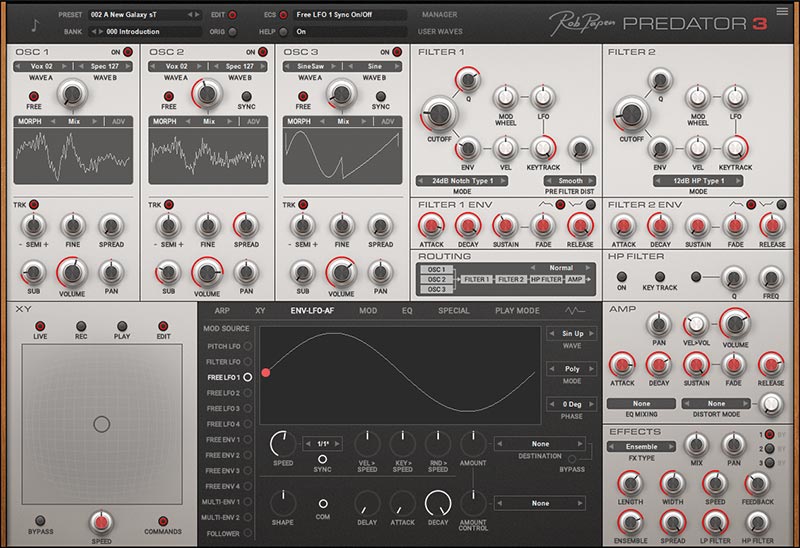Open the Pre Filter Dist Smooth dropdown

(x=570, y=181)
